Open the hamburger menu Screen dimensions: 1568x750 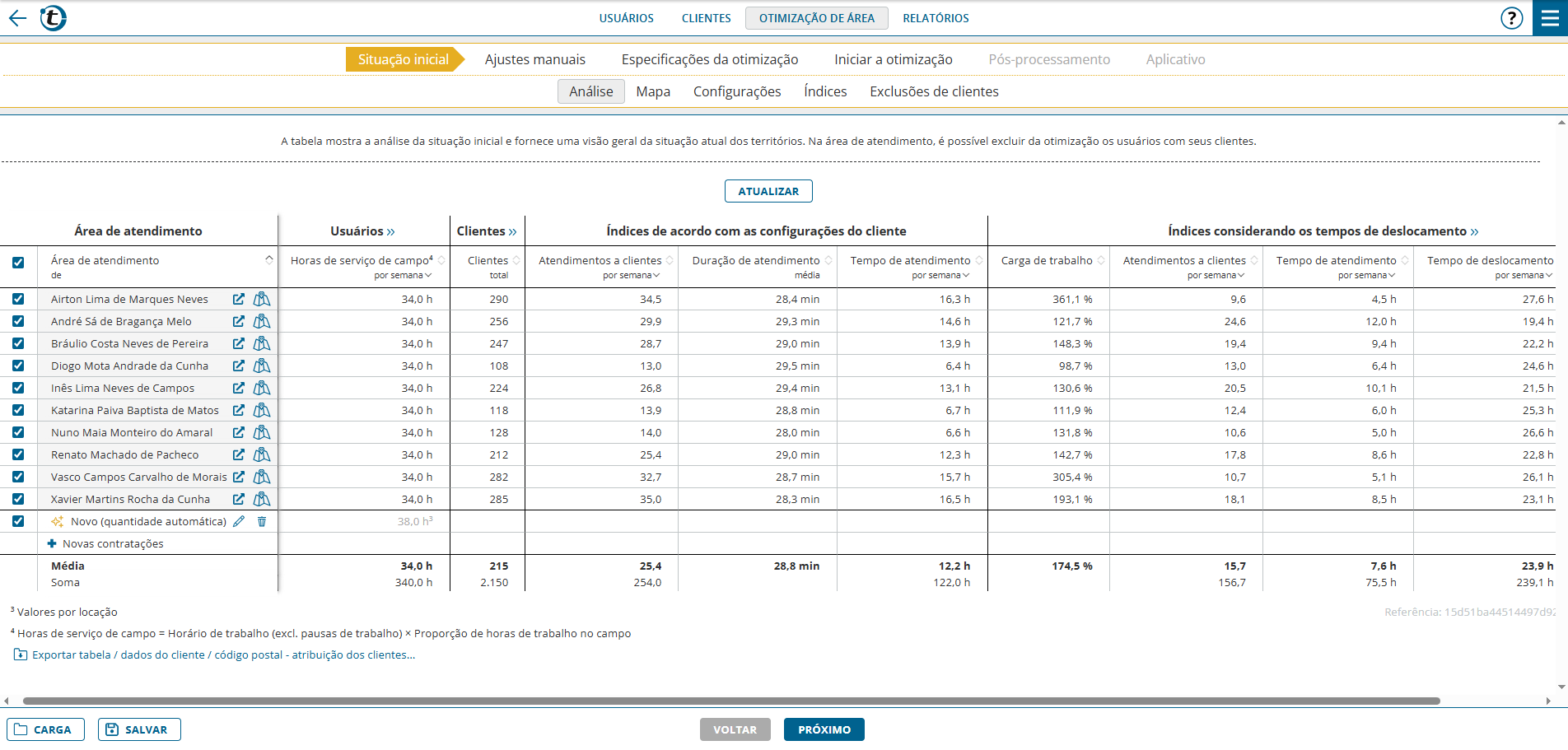coord(1550,18)
